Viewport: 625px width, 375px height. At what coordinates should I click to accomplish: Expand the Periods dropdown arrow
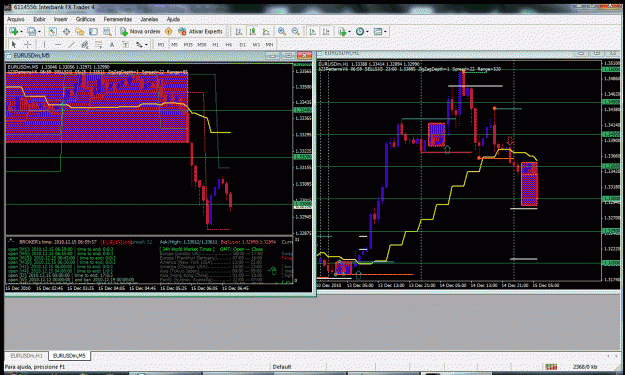point(367,32)
